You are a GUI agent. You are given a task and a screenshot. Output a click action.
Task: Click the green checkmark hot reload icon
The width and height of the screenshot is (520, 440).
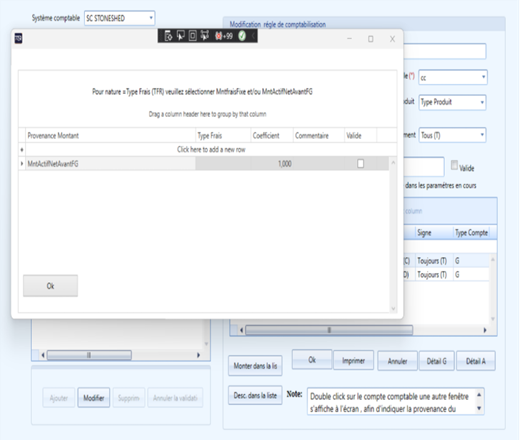click(242, 36)
